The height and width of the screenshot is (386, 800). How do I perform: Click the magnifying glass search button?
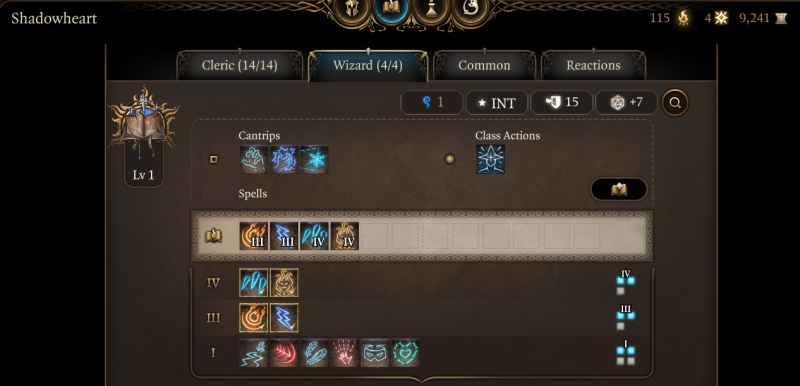click(x=674, y=102)
